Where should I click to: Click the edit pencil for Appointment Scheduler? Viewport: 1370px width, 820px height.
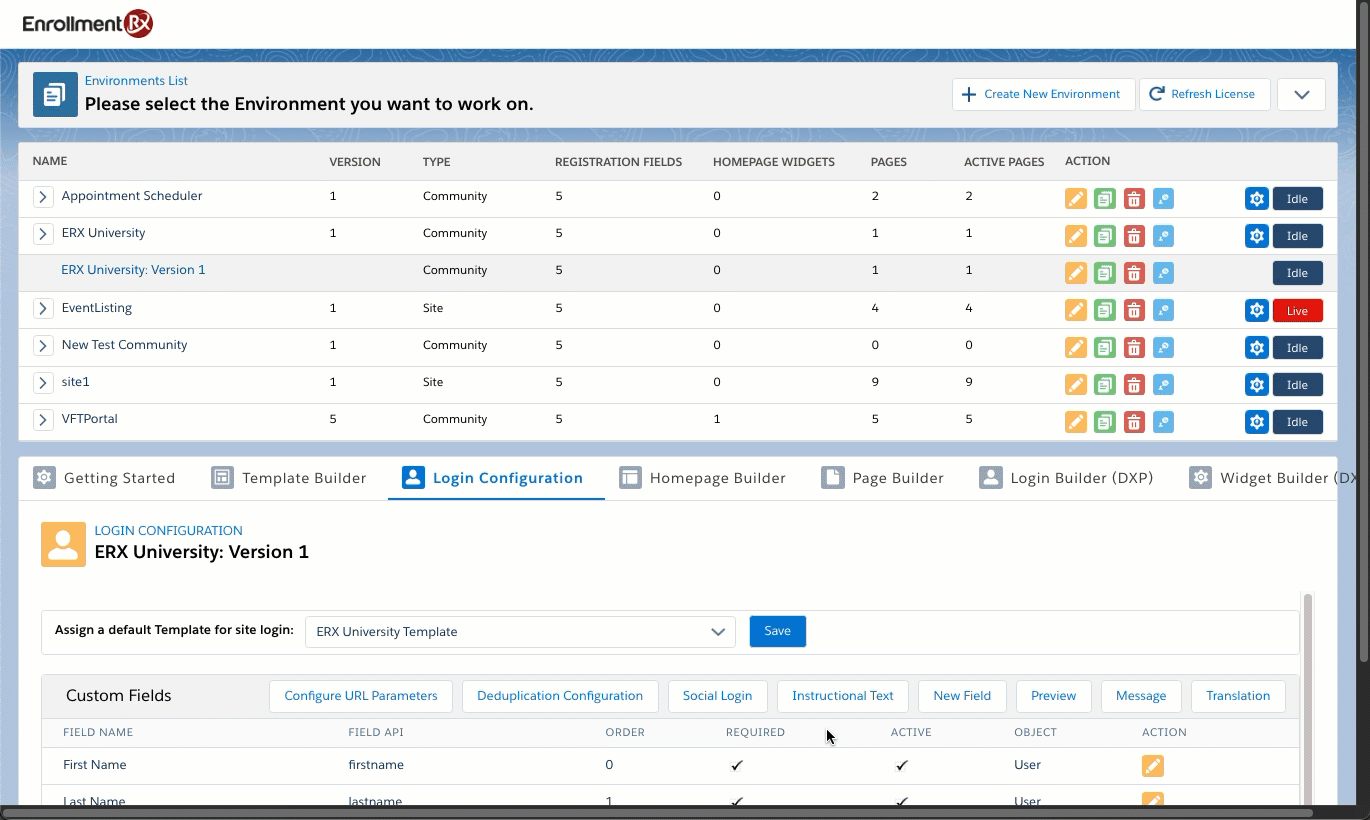click(1075, 199)
